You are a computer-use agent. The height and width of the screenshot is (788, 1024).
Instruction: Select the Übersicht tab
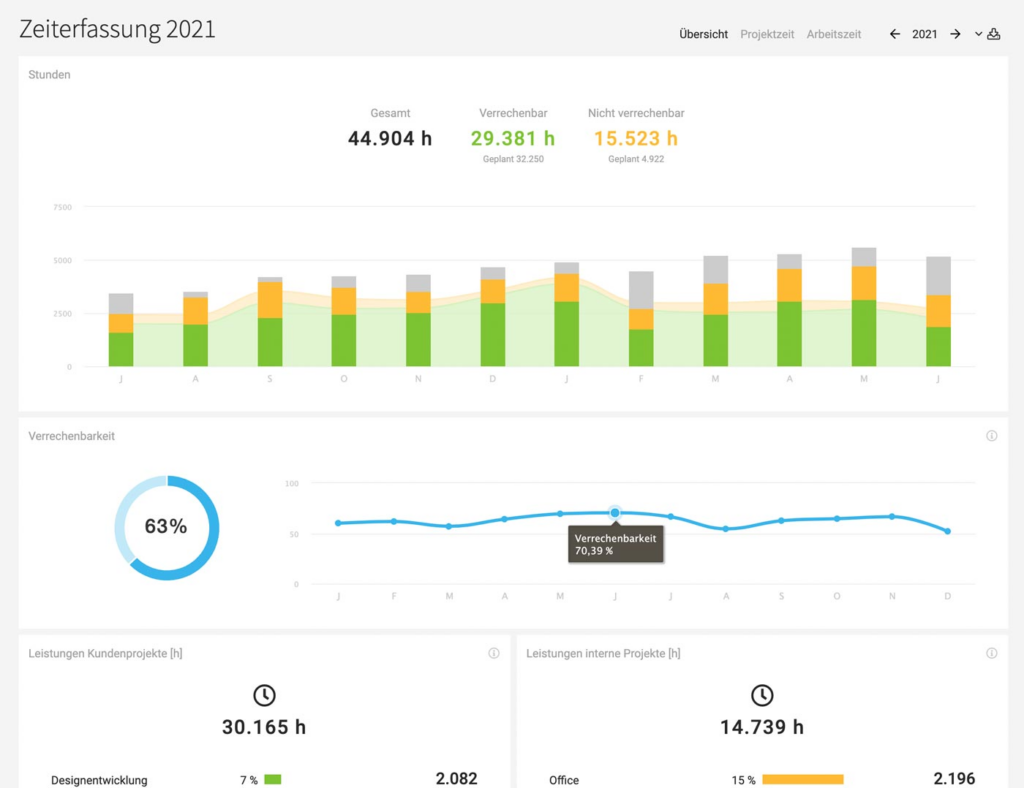[x=703, y=34]
